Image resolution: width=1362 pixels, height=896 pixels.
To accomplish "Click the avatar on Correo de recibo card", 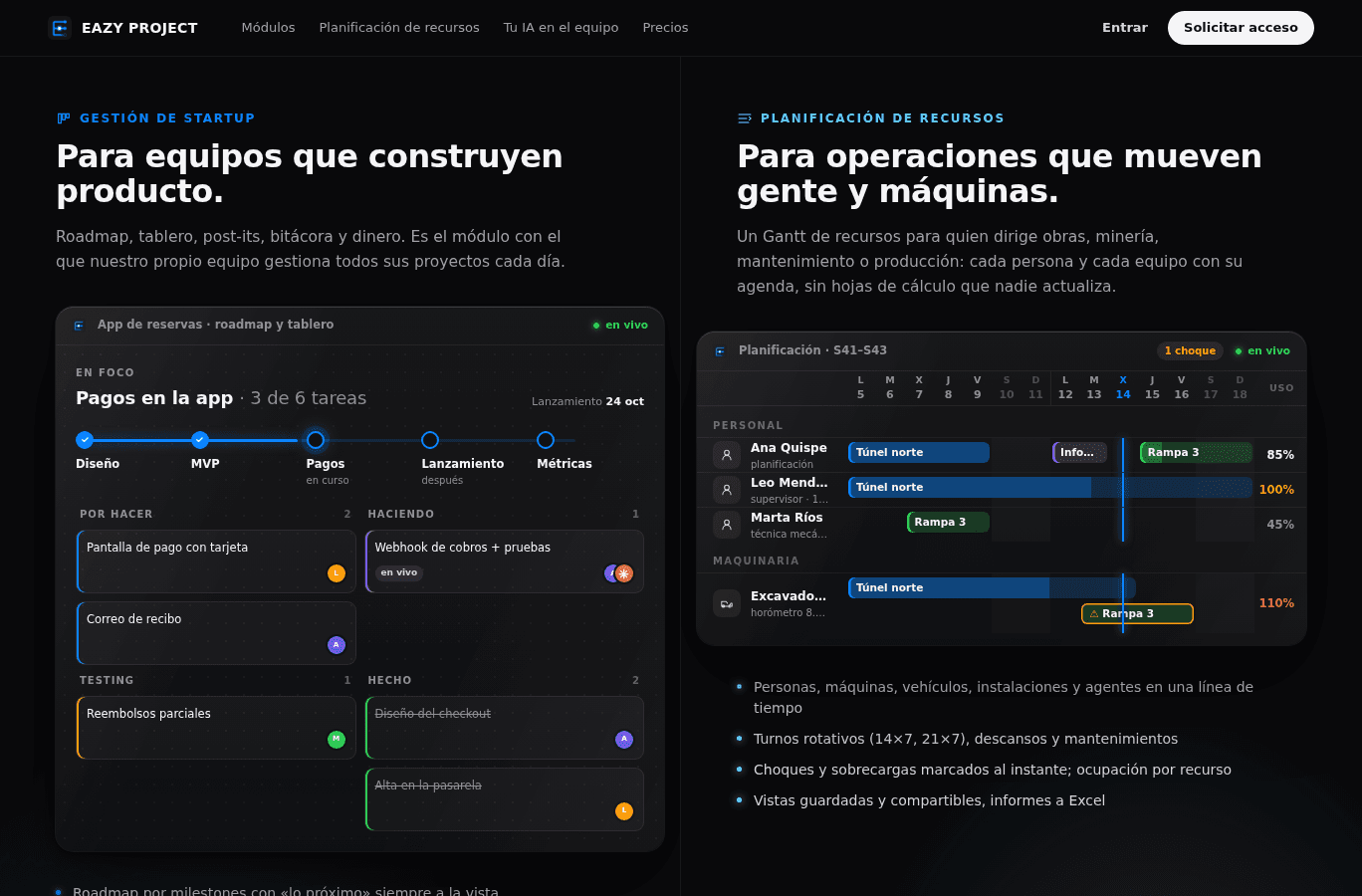I will (337, 645).
